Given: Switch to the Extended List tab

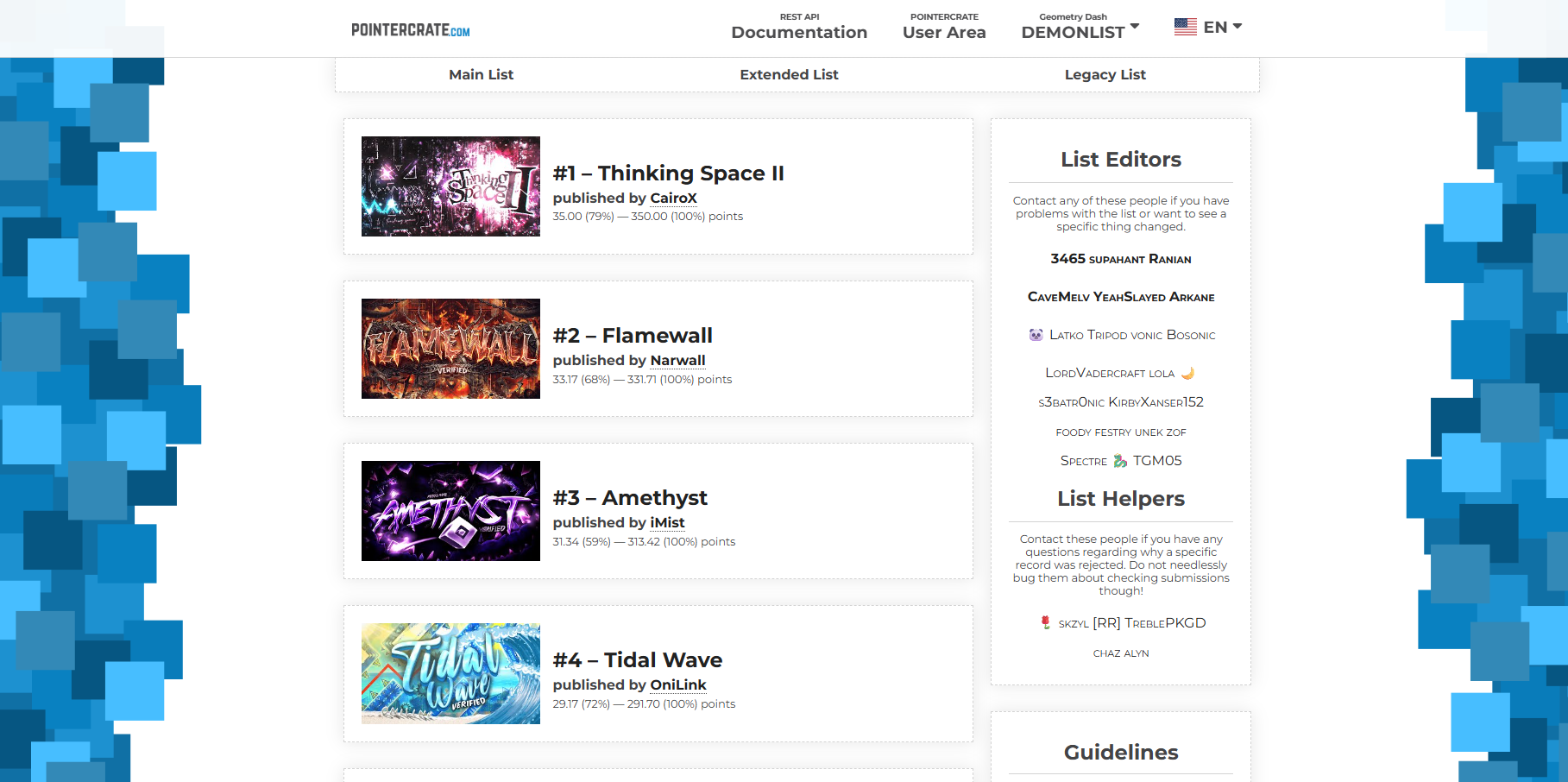Looking at the screenshot, I should (789, 75).
